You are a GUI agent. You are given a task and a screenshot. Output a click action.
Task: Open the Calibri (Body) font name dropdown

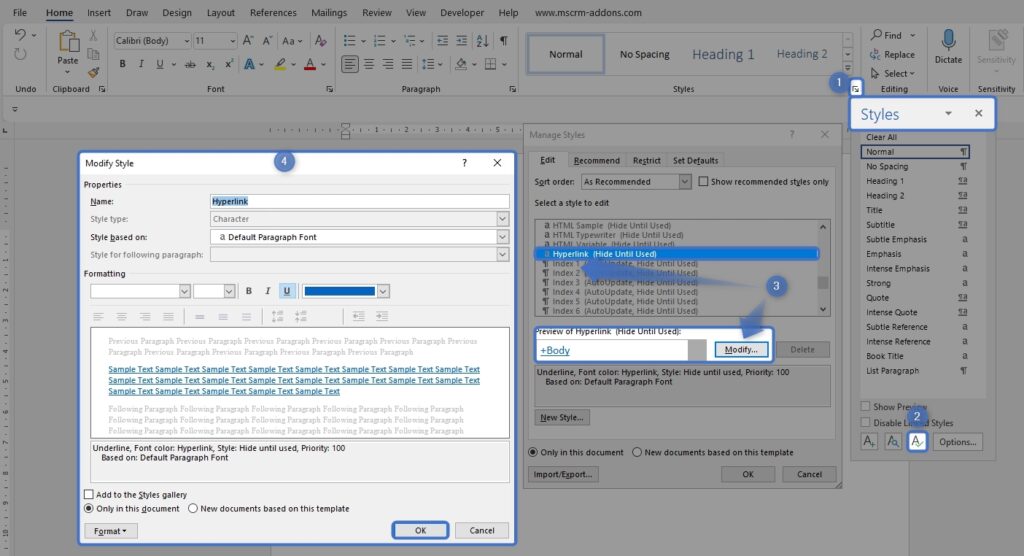[186, 41]
